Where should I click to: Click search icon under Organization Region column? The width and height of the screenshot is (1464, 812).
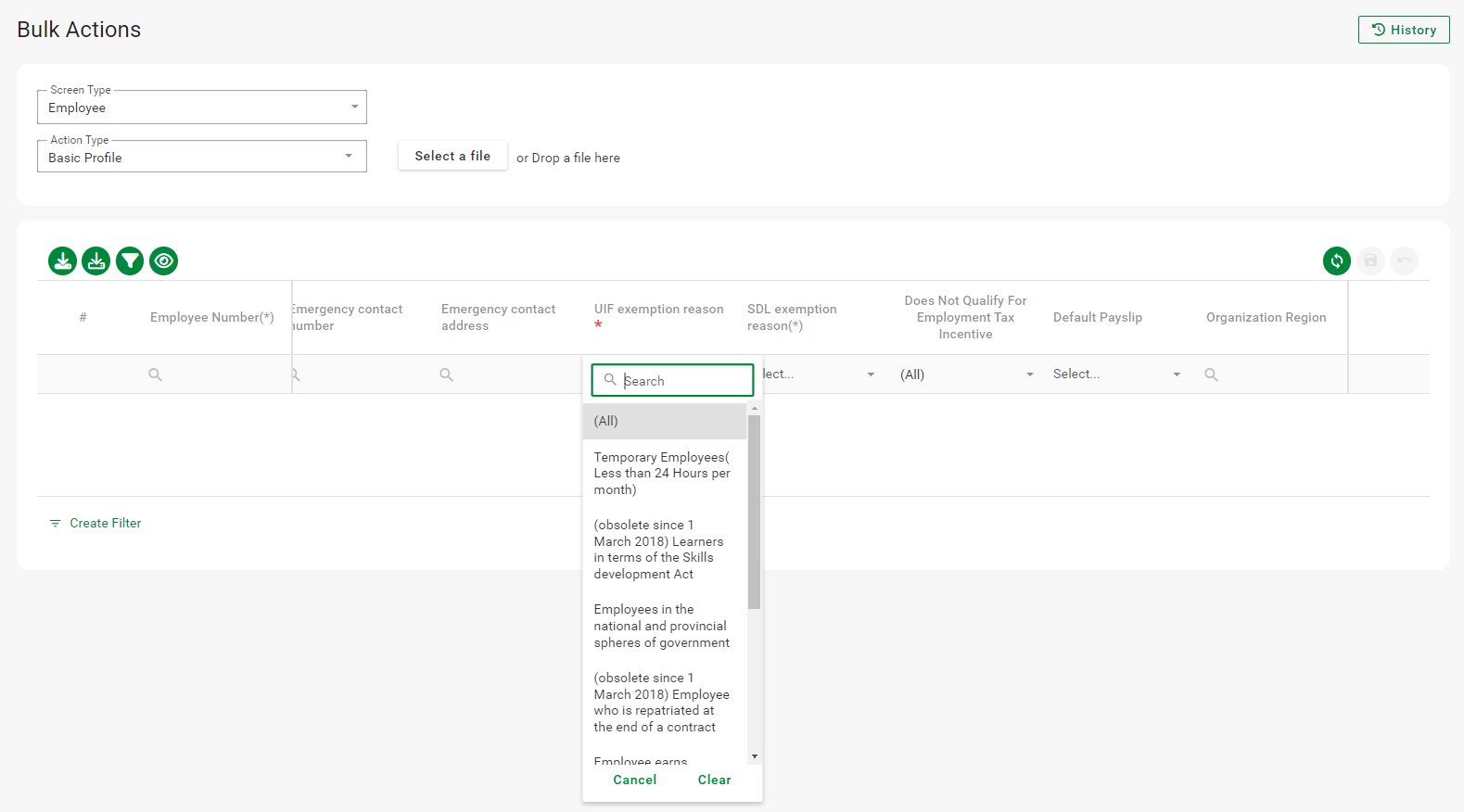click(x=1211, y=375)
